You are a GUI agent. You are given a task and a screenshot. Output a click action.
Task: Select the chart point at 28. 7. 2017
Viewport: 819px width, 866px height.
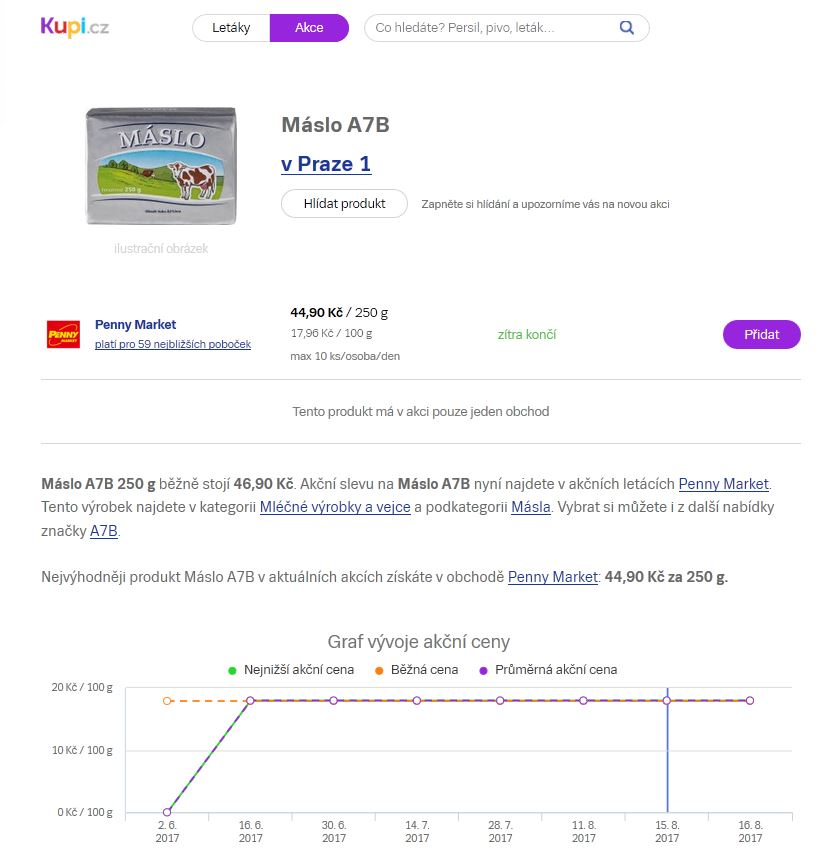500,700
